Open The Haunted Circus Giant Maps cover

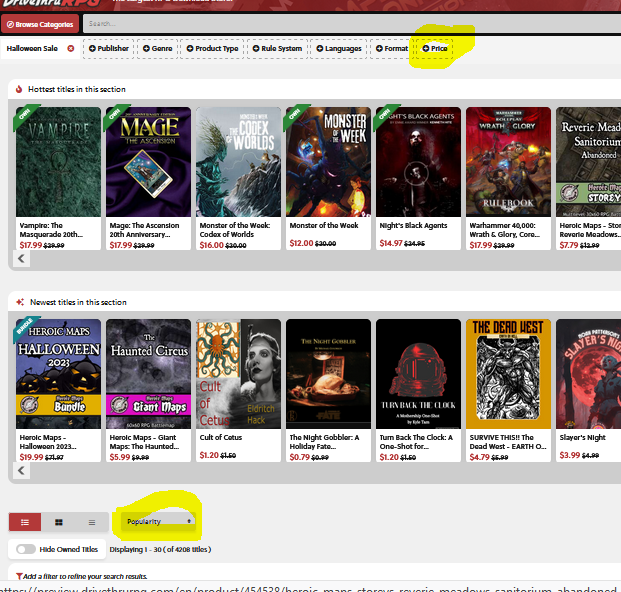click(x=148, y=374)
